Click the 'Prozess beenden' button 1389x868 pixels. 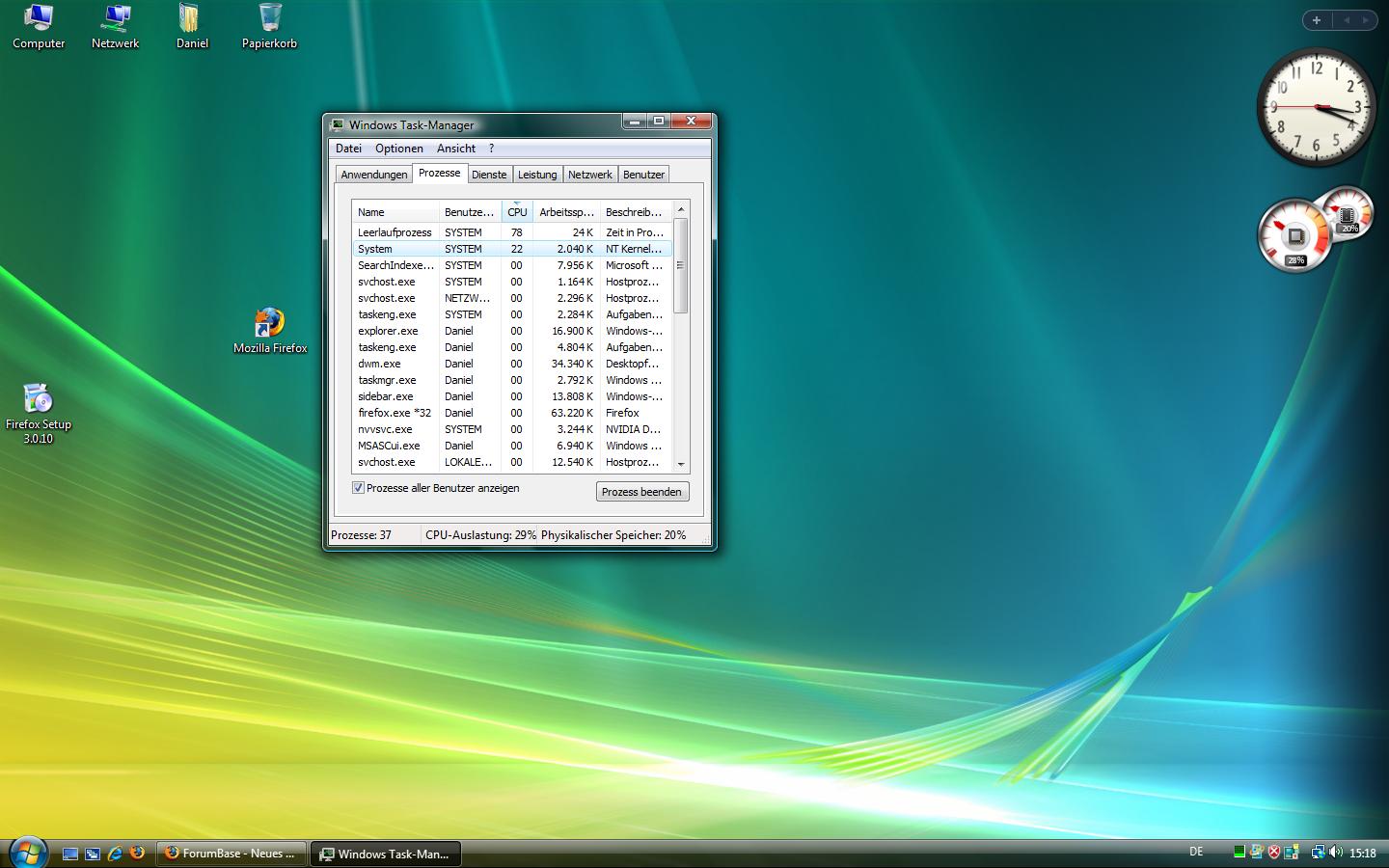tap(641, 492)
